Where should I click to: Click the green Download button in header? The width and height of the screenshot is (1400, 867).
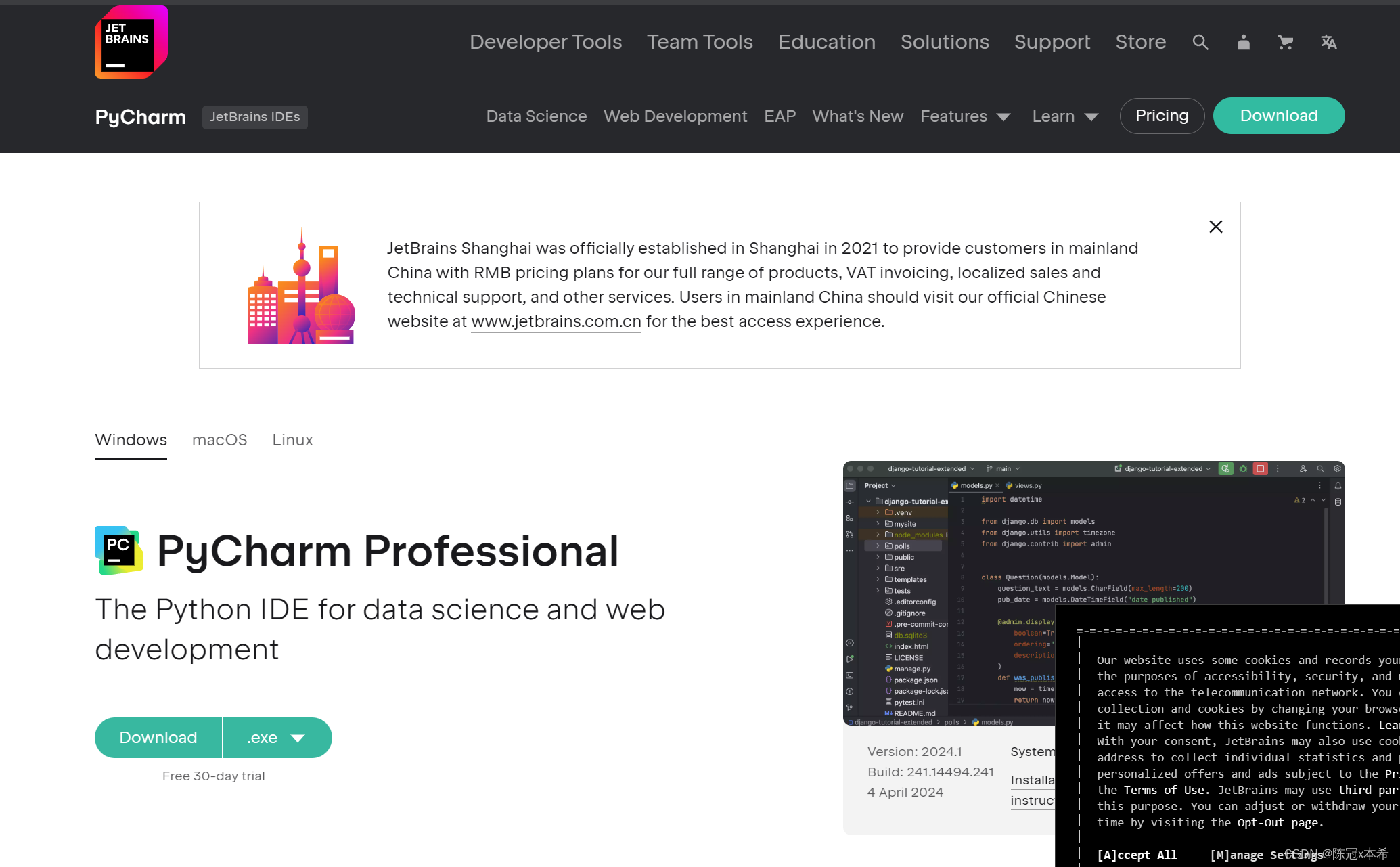click(1278, 116)
